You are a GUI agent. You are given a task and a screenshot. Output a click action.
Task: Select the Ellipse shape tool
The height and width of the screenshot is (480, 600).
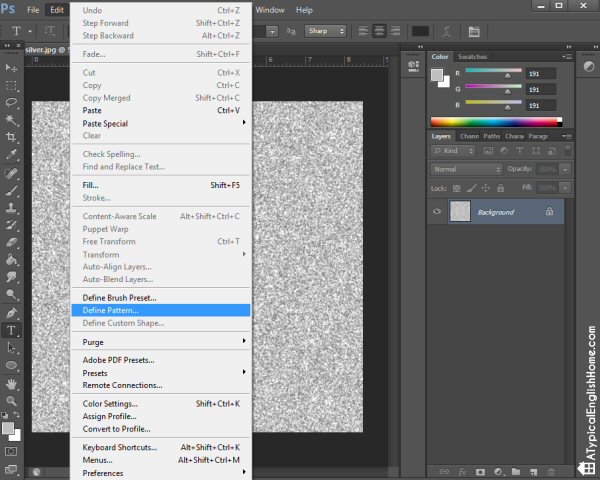11,365
